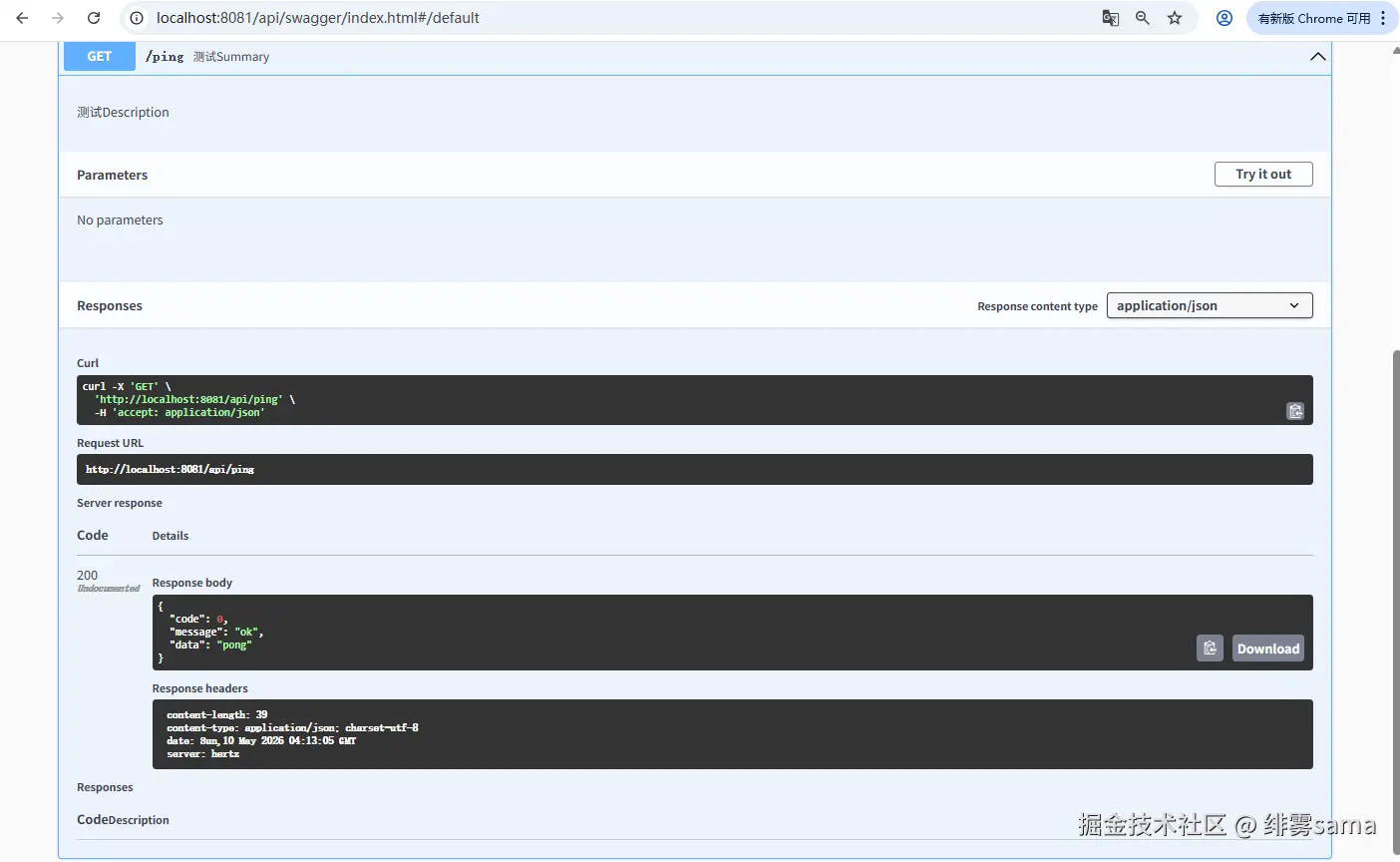The height and width of the screenshot is (862, 1400).
Task: Open the Chrome profile icon
Action: point(1225,18)
